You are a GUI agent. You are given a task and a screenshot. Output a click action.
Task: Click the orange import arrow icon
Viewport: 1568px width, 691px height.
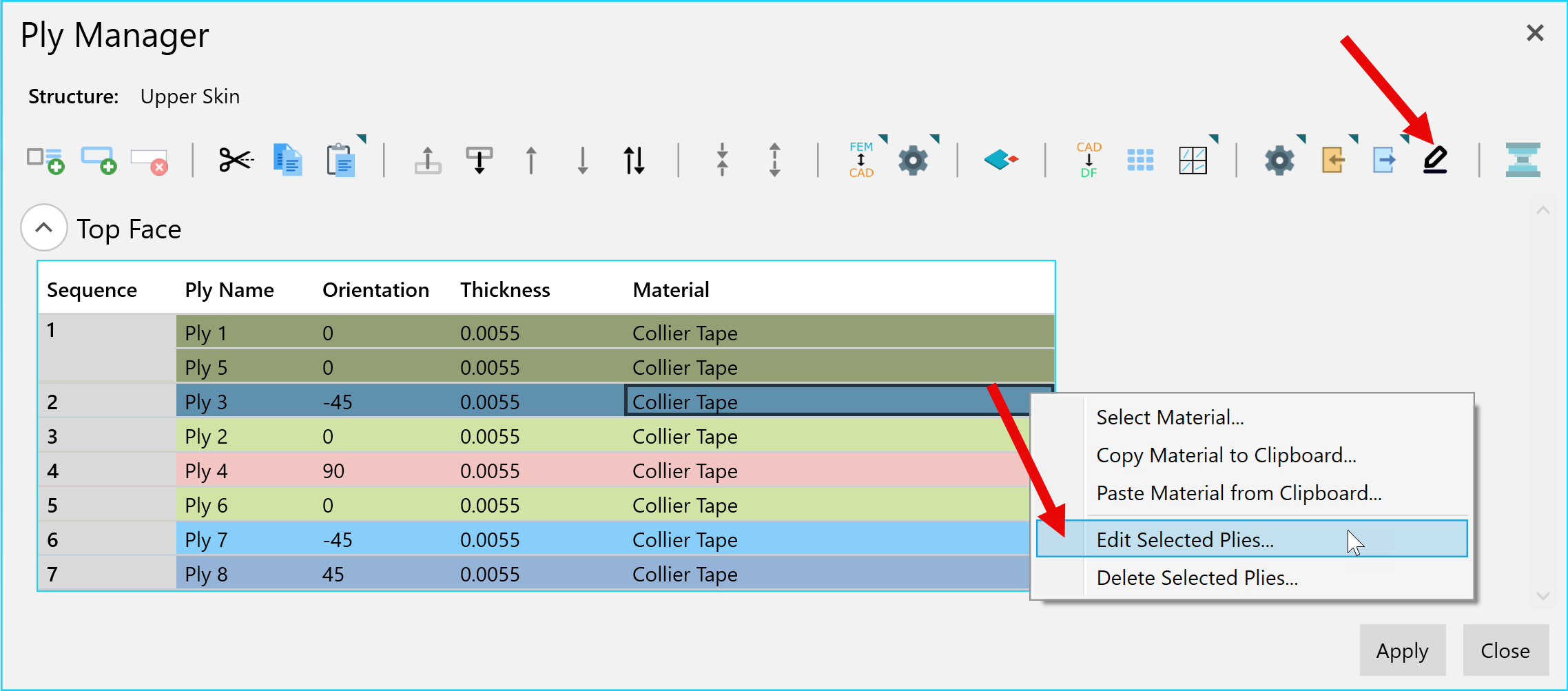pyautogui.click(x=1333, y=160)
